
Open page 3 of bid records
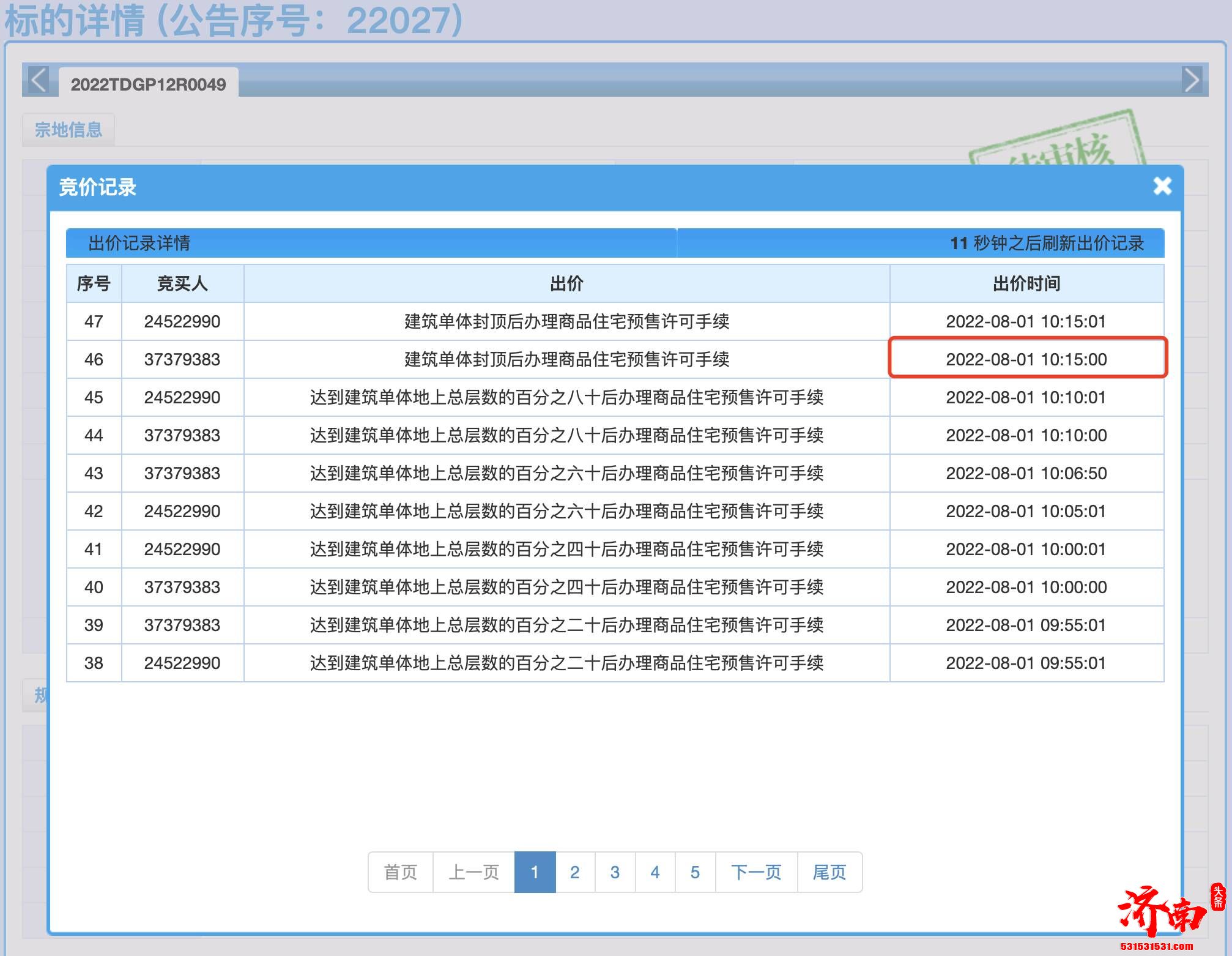614,873
